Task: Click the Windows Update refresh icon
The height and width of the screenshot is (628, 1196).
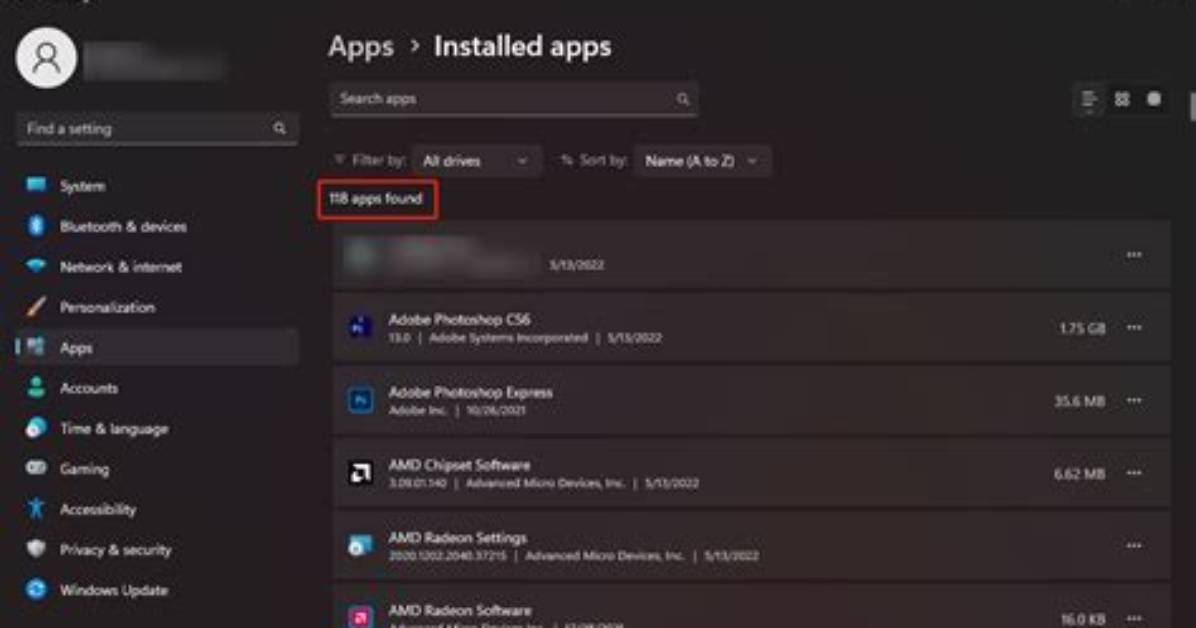Action: coord(36,589)
